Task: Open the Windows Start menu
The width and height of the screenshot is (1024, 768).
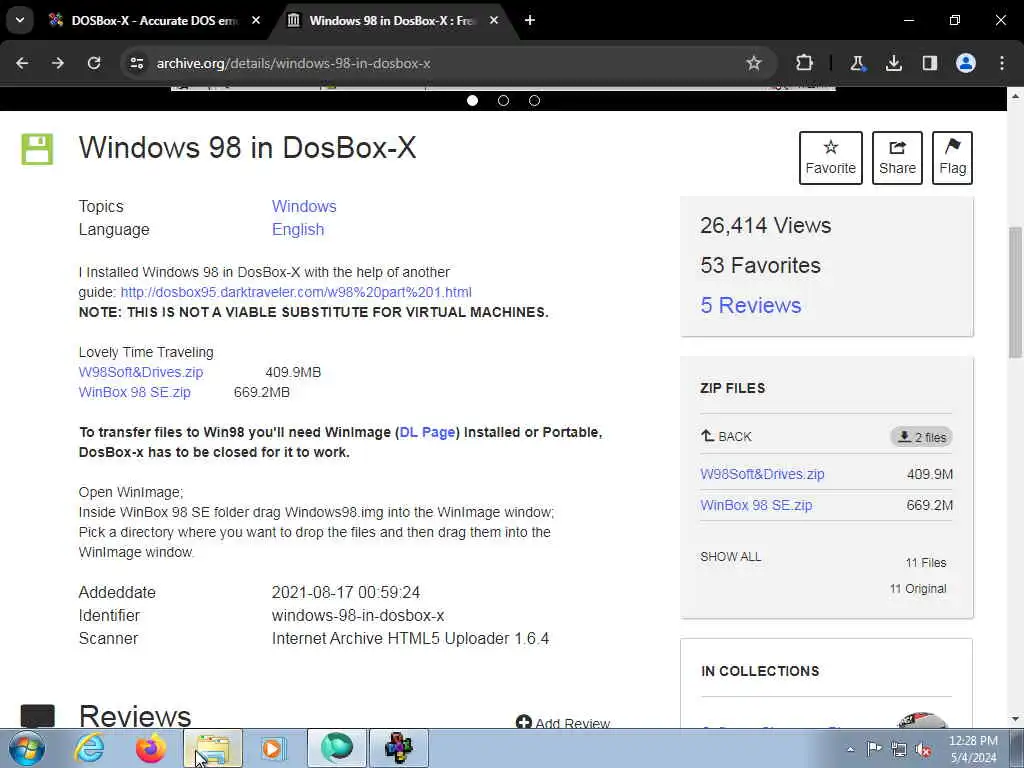Action: click(27, 748)
